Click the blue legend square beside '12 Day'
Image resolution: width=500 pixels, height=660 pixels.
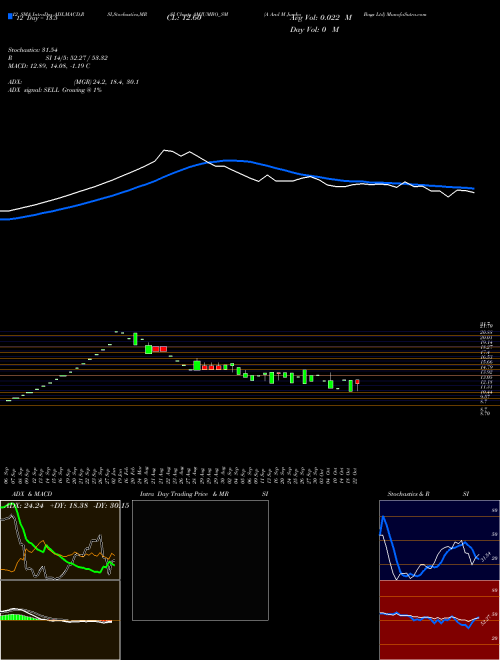tap(11, 16)
